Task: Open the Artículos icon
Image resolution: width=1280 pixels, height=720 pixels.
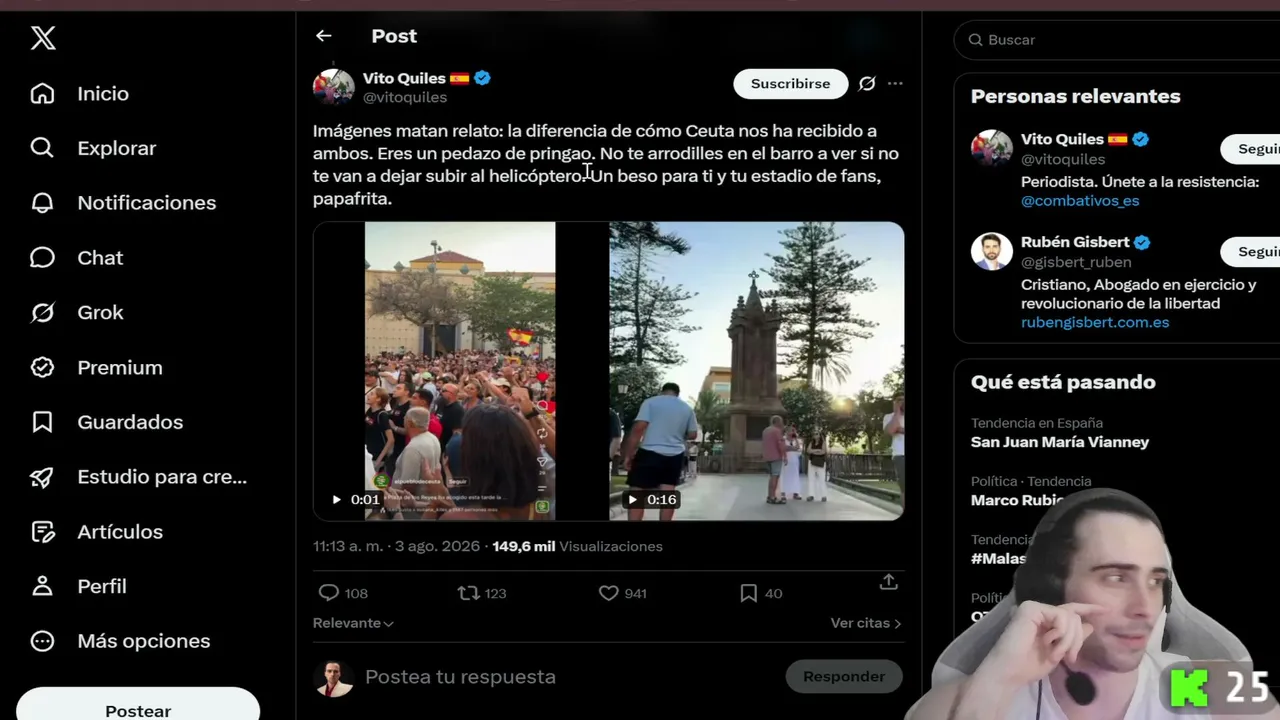Action: click(42, 532)
